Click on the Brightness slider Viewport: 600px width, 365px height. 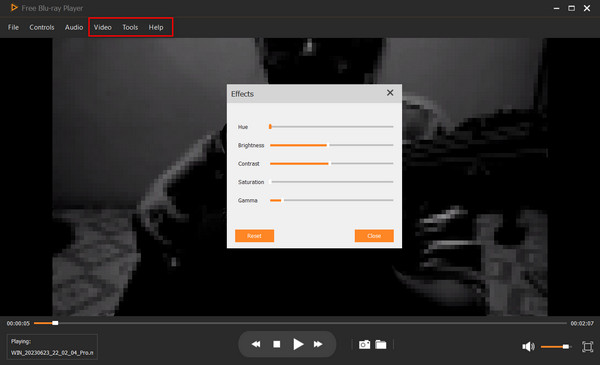331,145
